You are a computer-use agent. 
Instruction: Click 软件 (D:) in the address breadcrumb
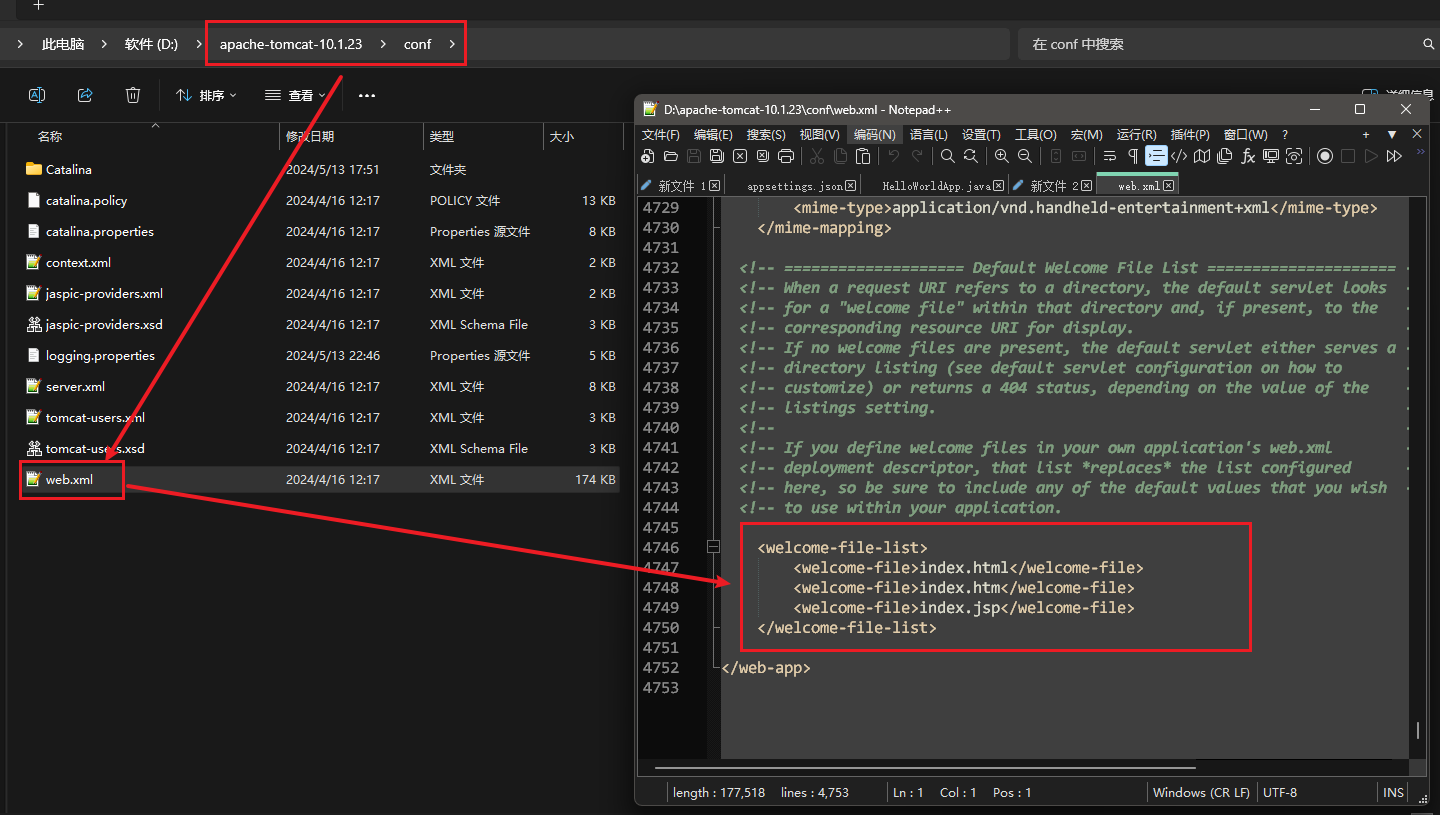pyautogui.click(x=151, y=44)
